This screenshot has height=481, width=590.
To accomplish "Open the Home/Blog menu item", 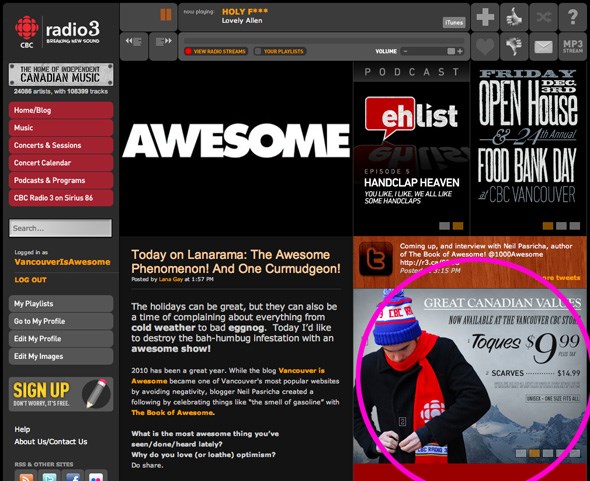I will (61, 110).
